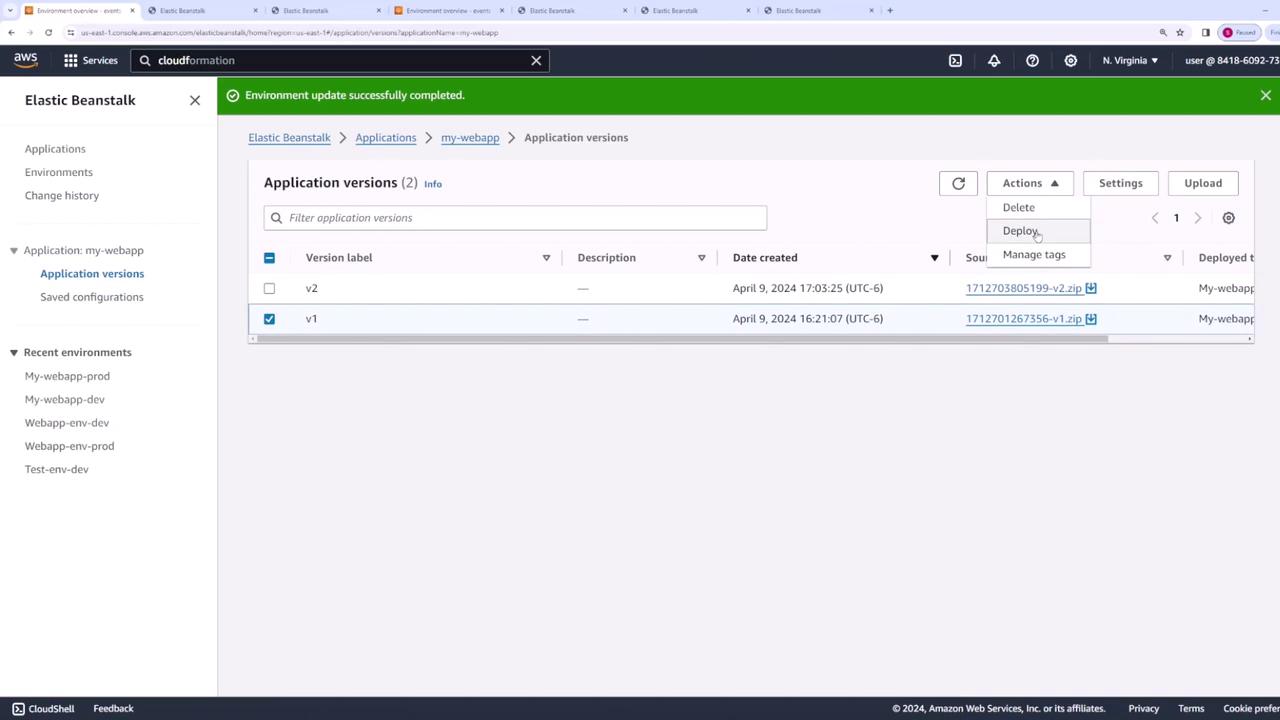The height and width of the screenshot is (720, 1280).
Task: Open the user account menu
Action: click(1232, 60)
